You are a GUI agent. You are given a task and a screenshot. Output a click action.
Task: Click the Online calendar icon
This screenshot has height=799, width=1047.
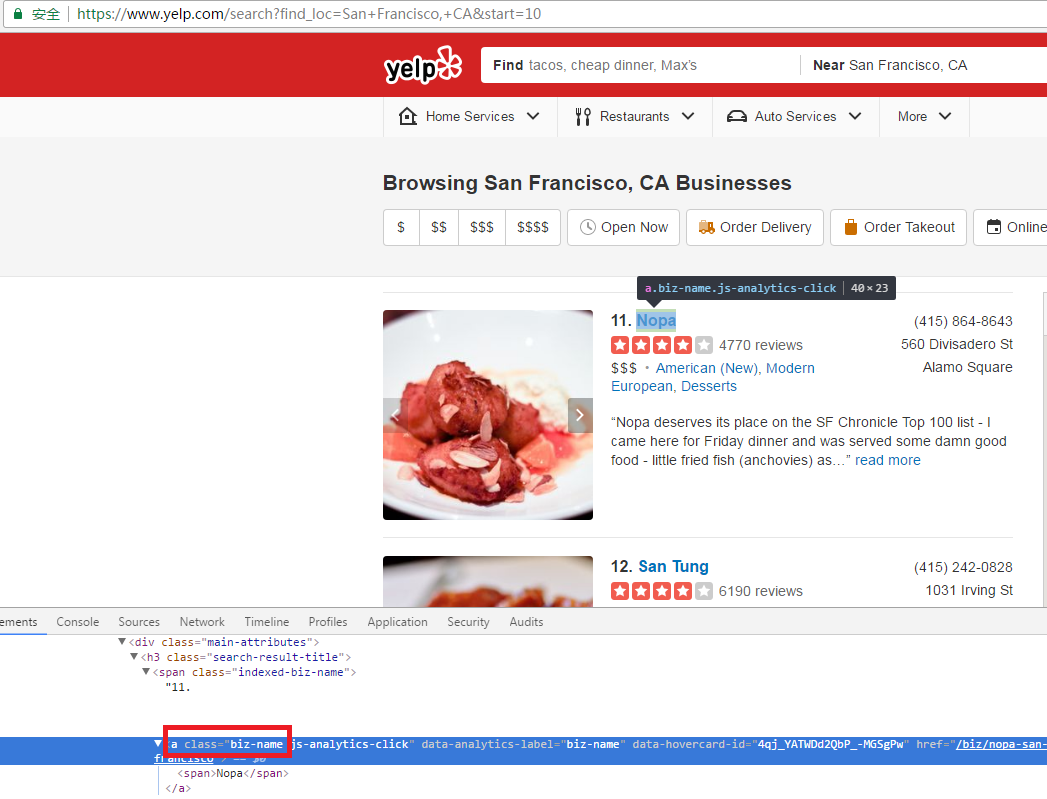[994, 227]
